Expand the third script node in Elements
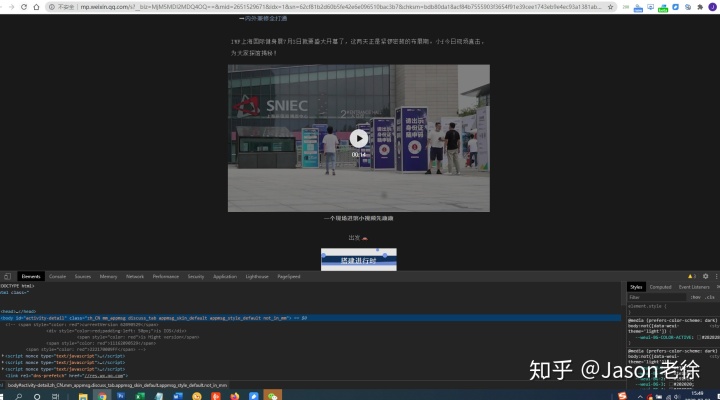This screenshot has height=400, width=720. coord(3,368)
